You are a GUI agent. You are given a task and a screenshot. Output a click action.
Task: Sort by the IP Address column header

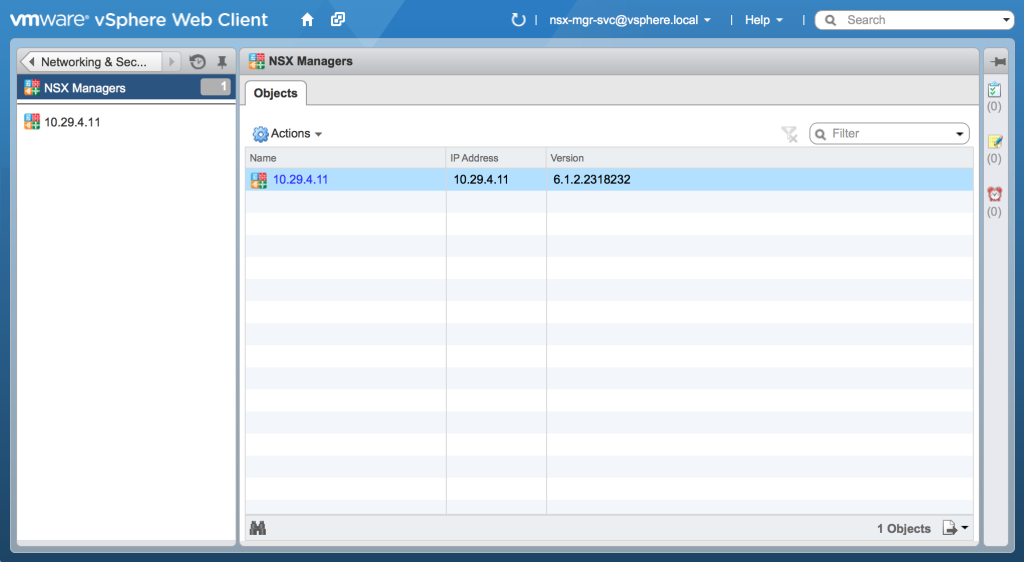(x=496, y=158)
